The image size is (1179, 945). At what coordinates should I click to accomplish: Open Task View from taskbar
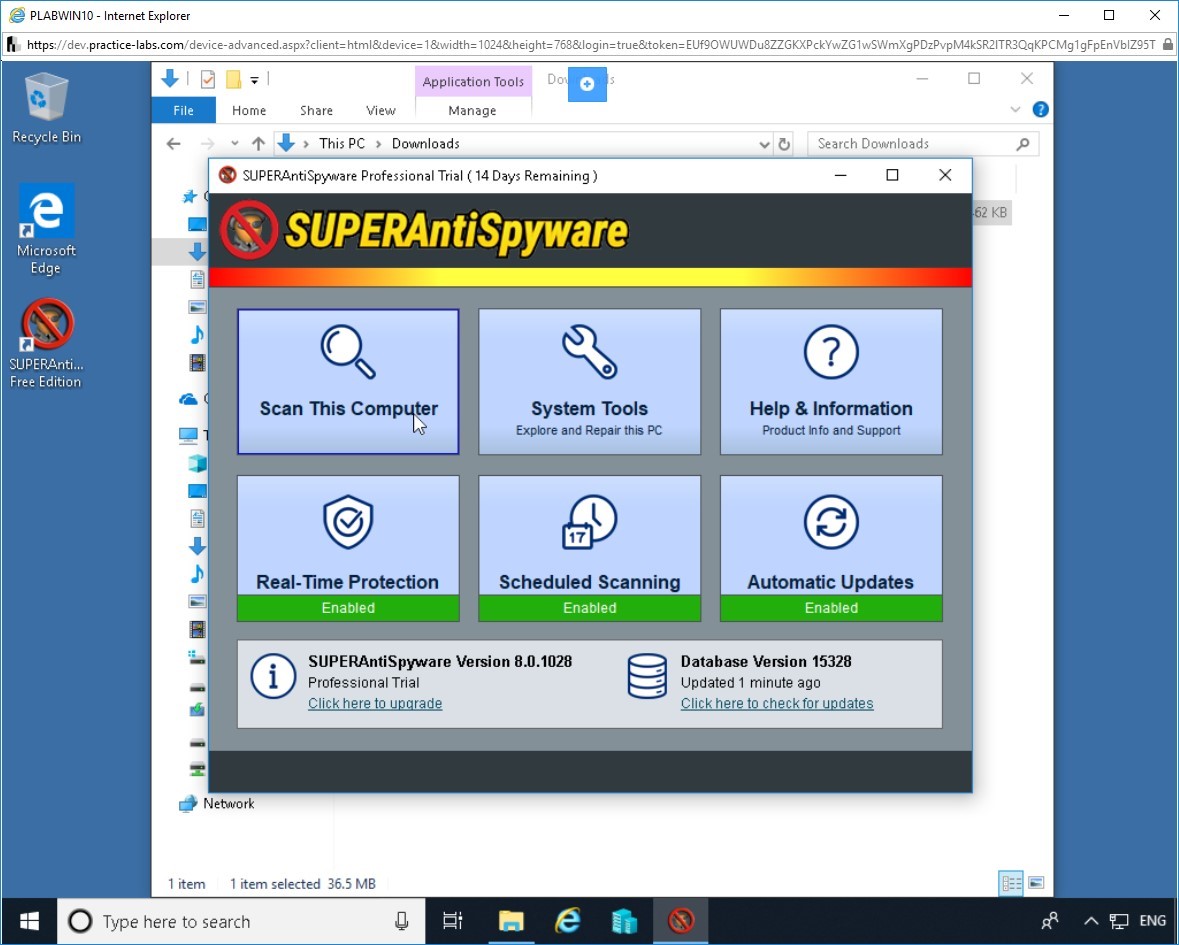point(453,921)
